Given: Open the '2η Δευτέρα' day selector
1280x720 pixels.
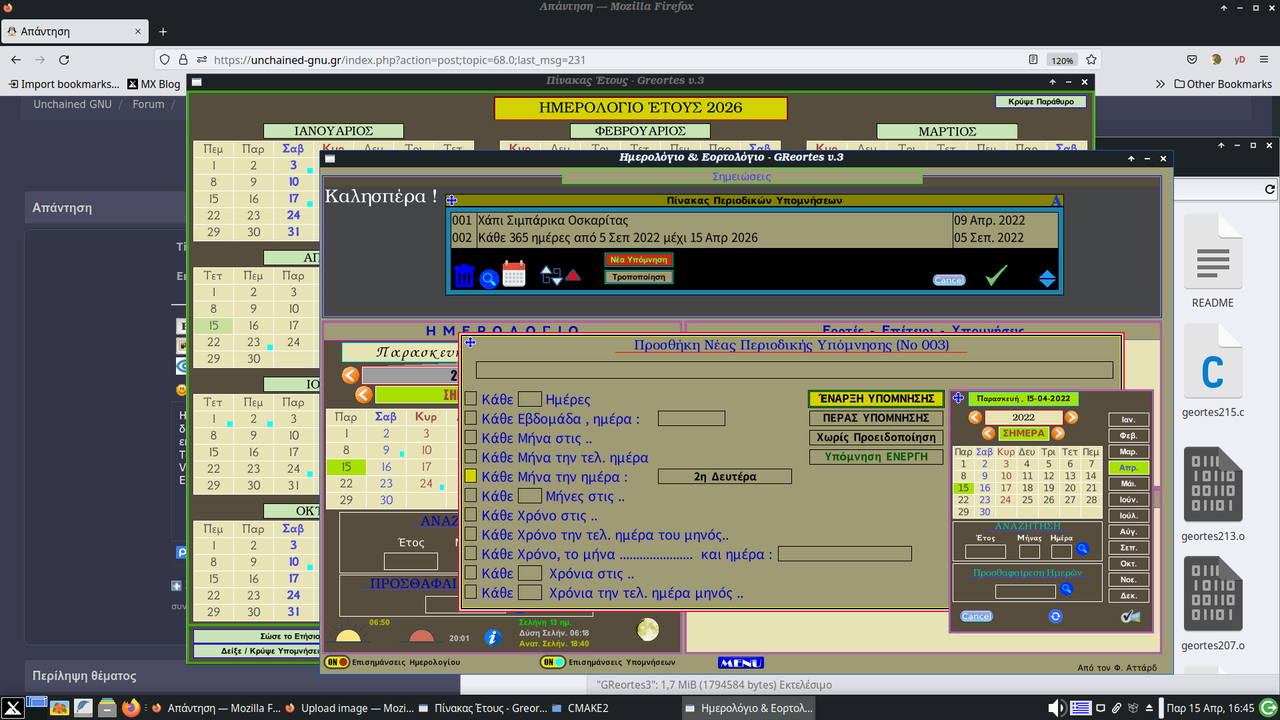Looking at the screenshot, I should tap(724, 477).
